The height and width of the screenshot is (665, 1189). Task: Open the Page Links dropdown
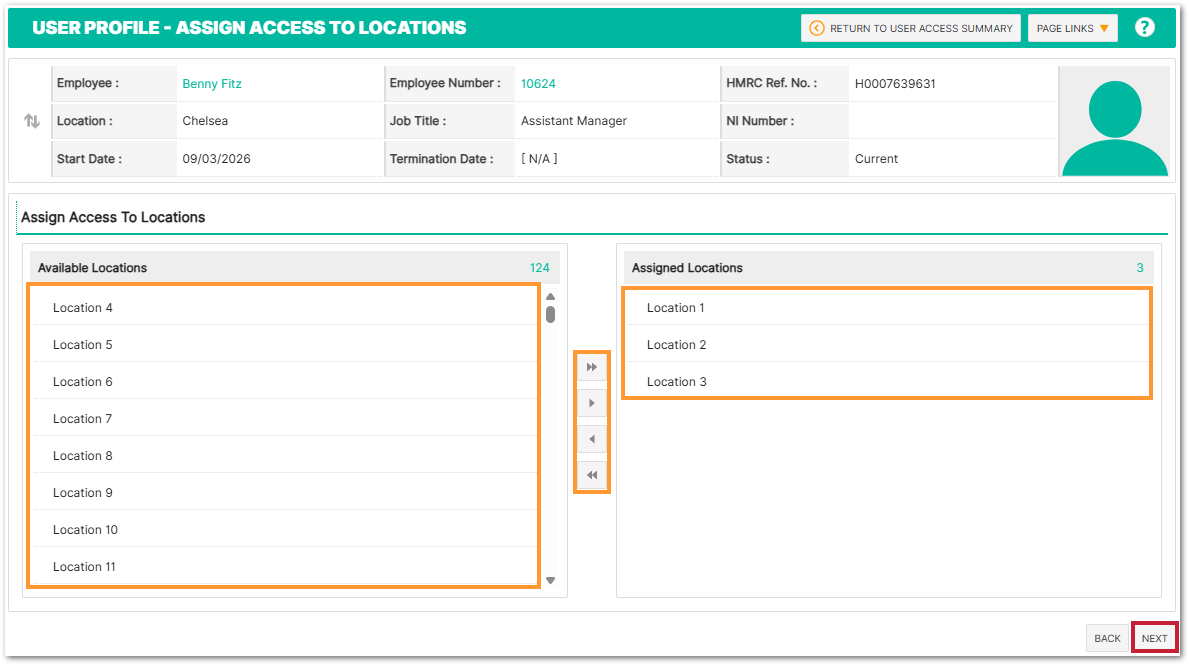(1072, 28)
